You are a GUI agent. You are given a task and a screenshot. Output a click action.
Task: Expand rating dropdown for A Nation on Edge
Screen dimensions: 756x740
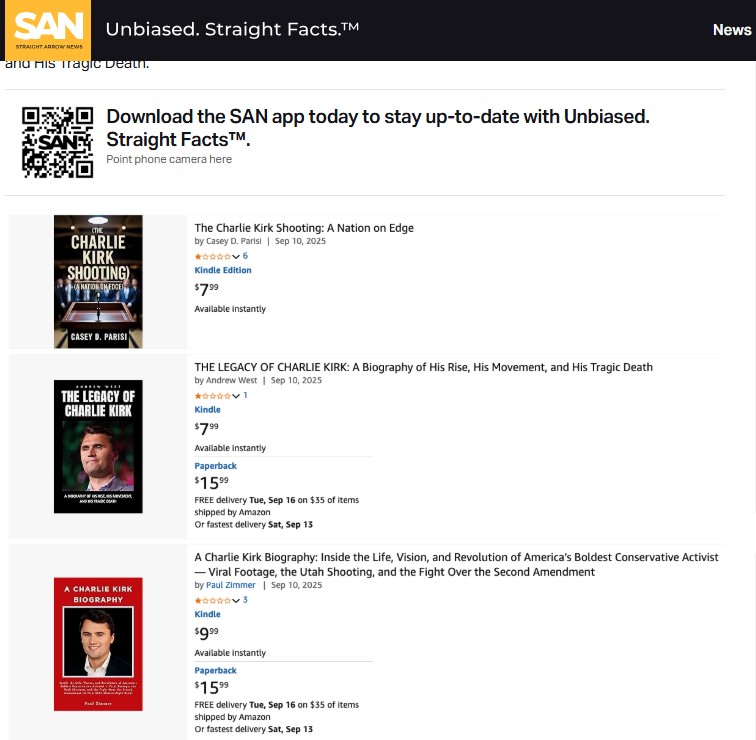tap(236, 257)
